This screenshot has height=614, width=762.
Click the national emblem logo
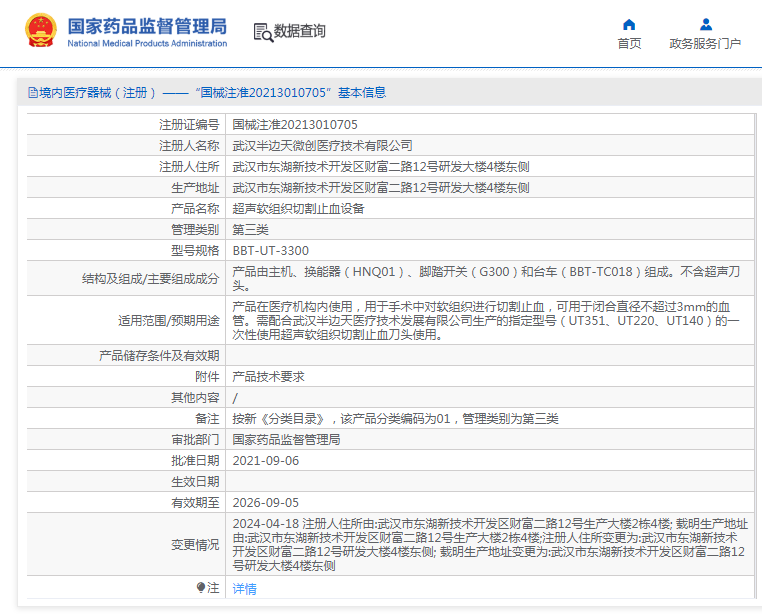coord(41,30)
